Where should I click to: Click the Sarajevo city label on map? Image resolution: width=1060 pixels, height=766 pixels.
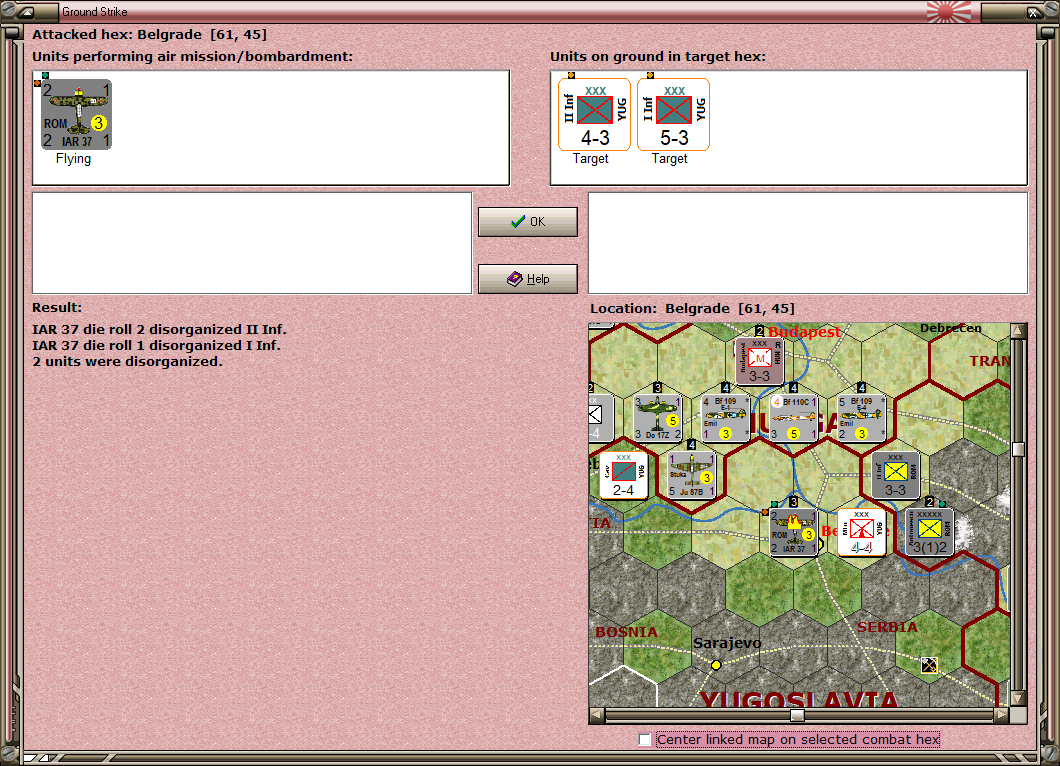click(727, 643)
